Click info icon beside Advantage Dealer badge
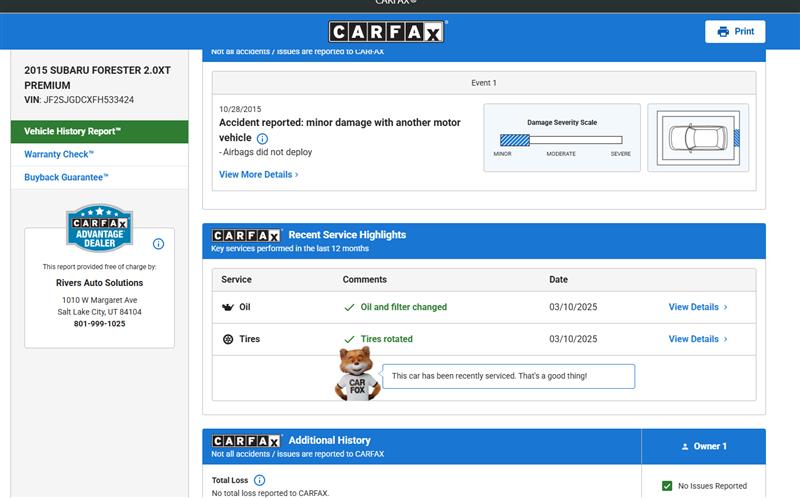Viewport: 800px width, 498px height. pos(158,243)
